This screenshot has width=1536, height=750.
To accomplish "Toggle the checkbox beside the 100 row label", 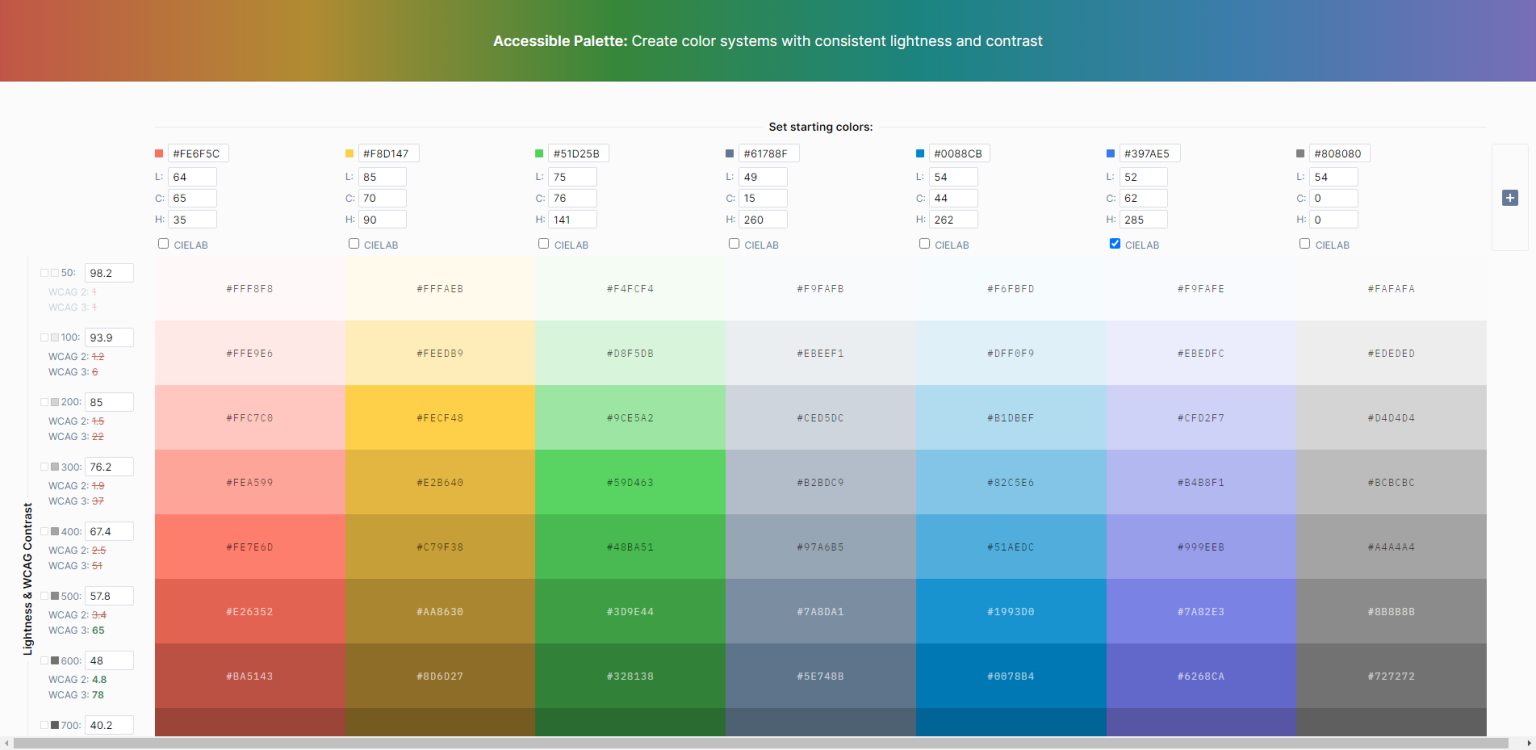I will pyautogui.click(x=43, y=336).
